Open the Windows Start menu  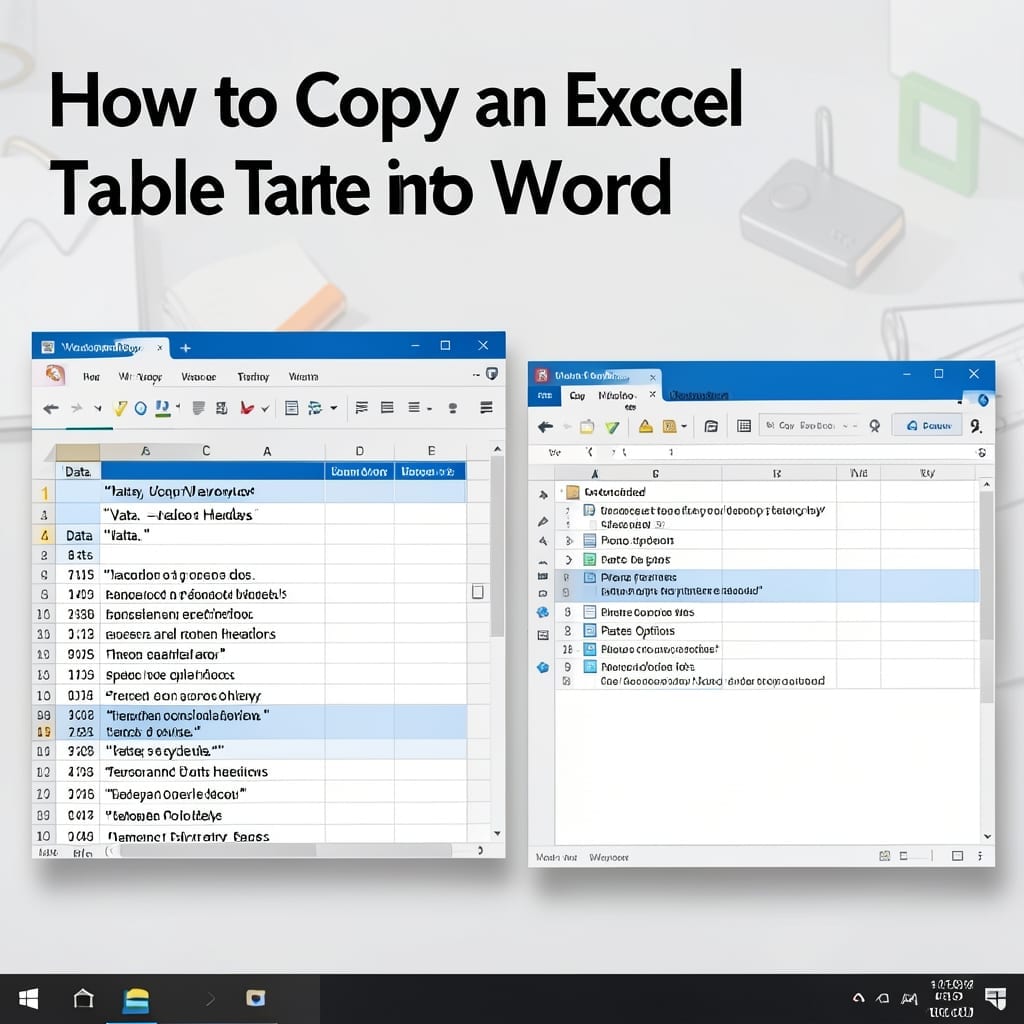tap(28, 999)
